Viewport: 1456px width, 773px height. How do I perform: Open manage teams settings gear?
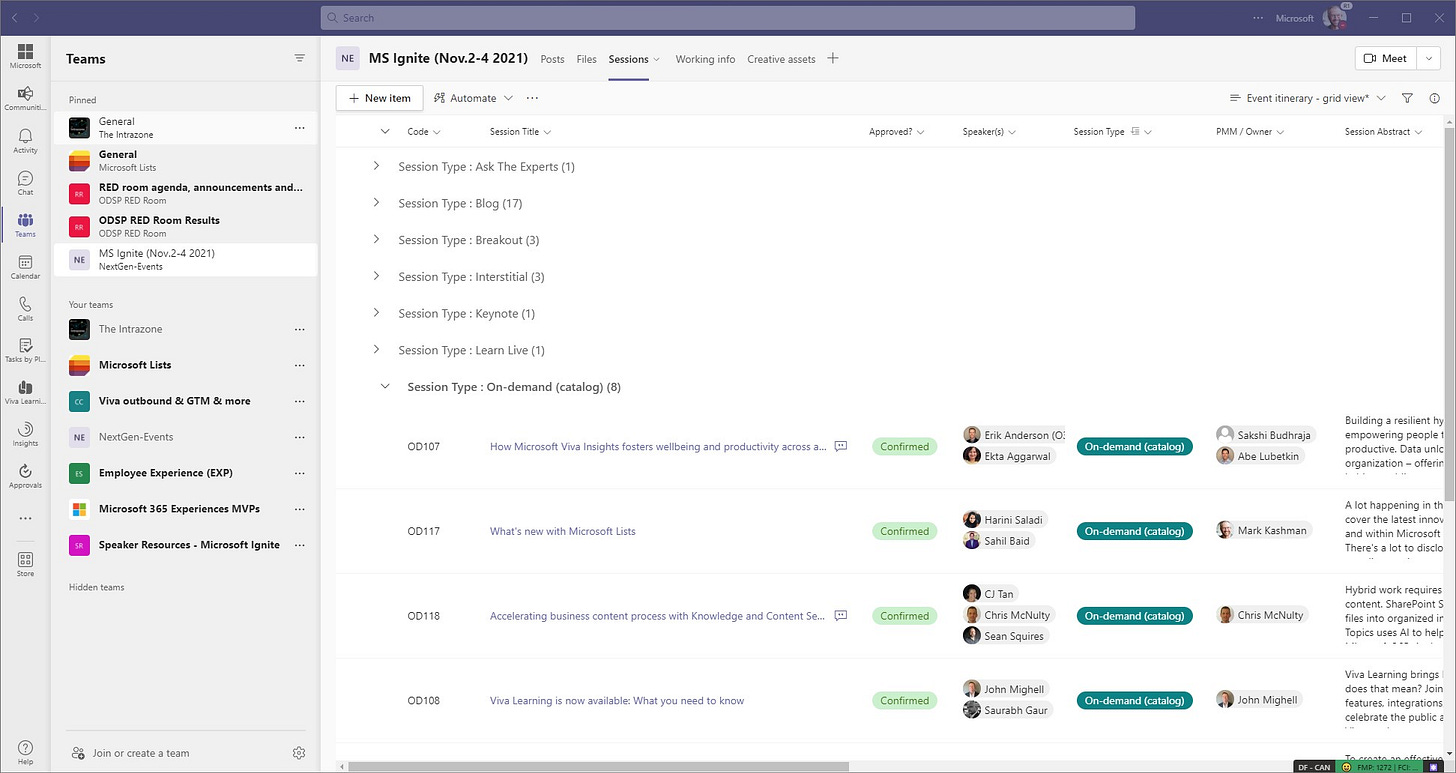298,753
